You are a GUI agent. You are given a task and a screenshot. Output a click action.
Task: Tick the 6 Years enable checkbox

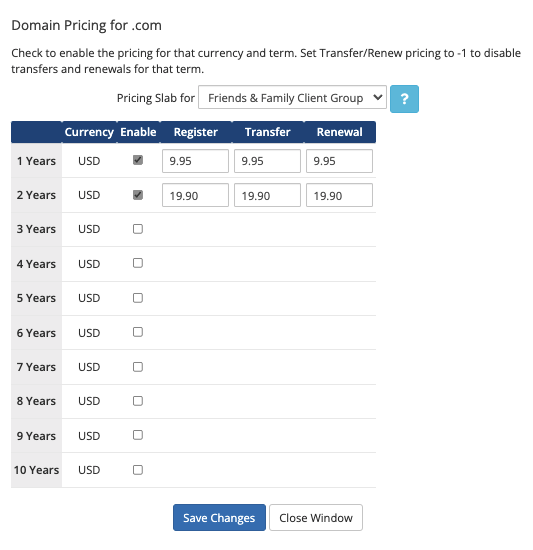(x=138, y=332)
